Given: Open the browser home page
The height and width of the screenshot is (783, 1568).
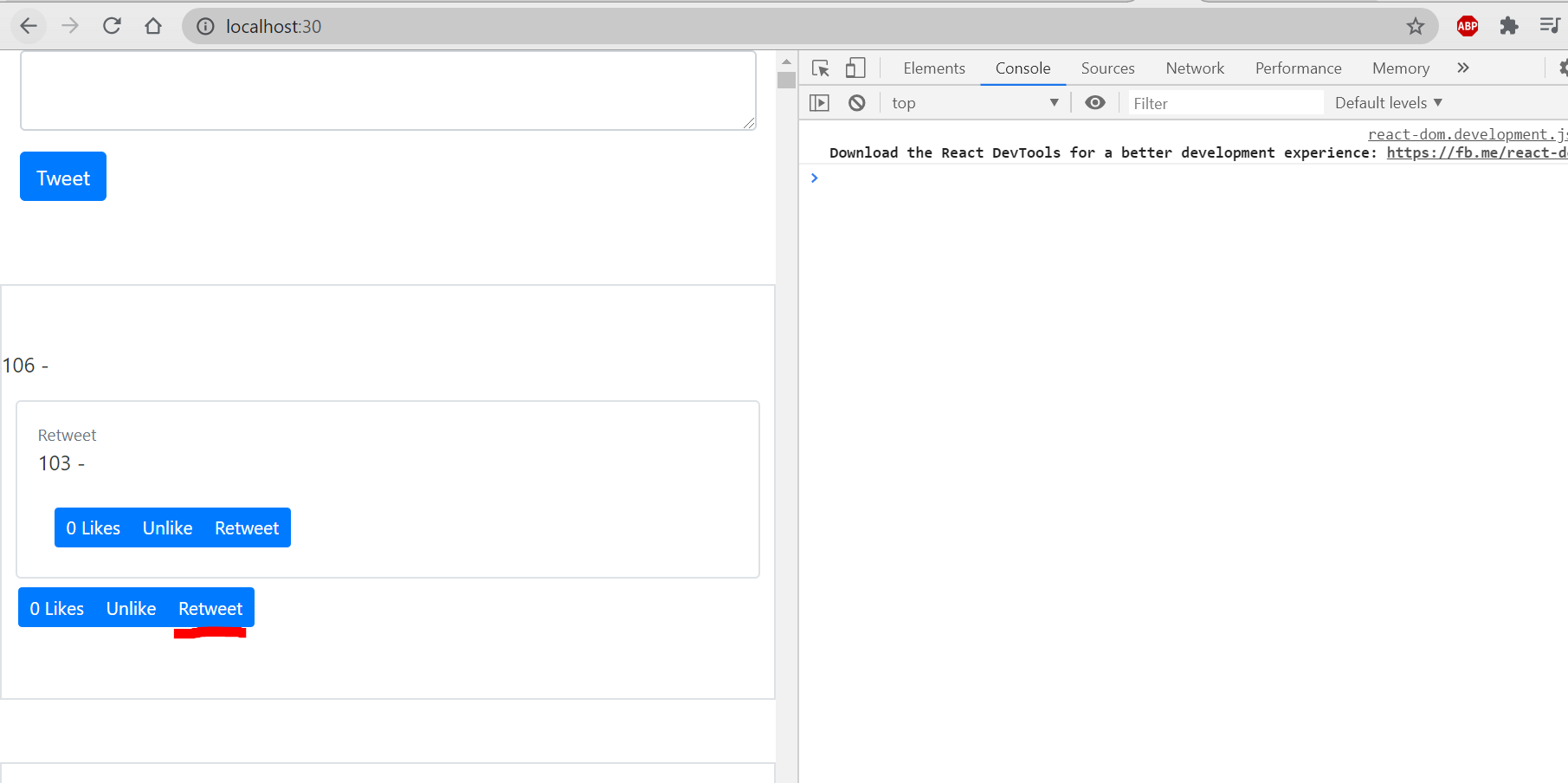Looking at the screenshot, I should click(153, 26).
